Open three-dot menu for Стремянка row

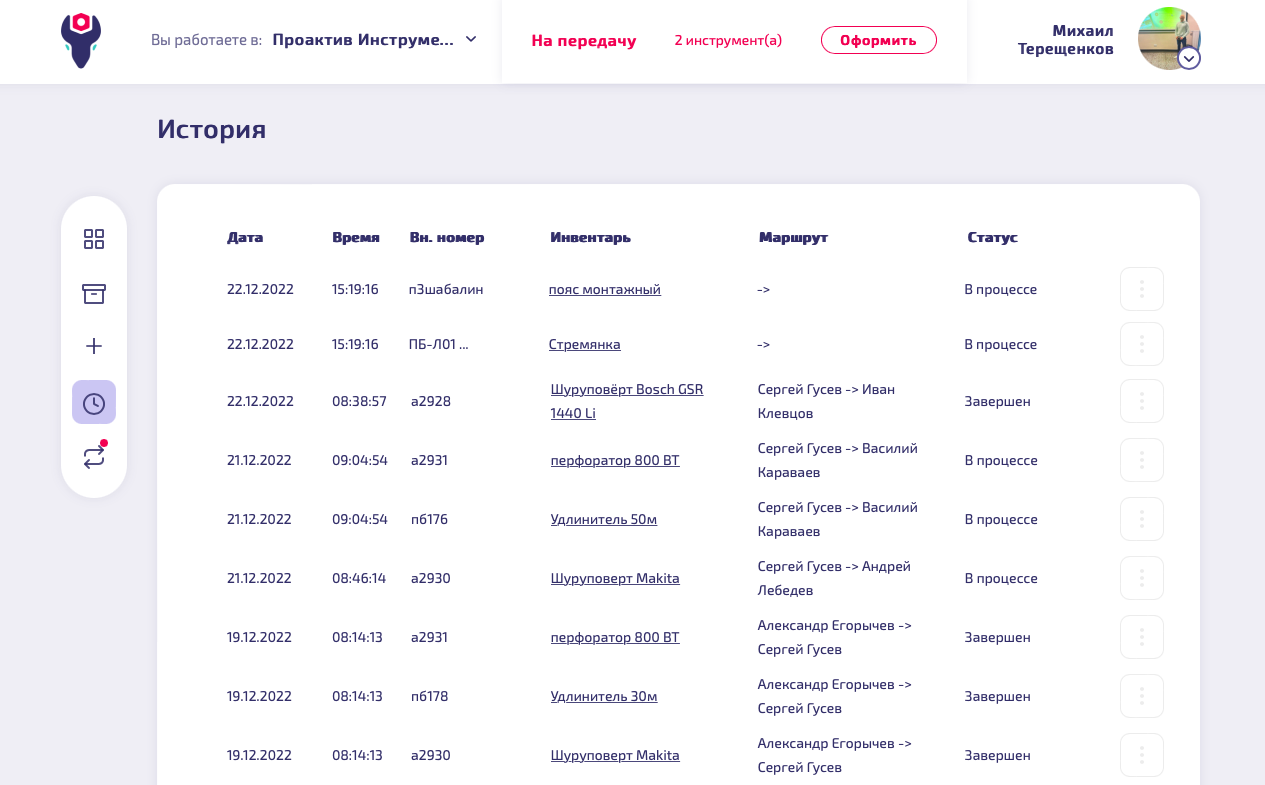click(x=1141, y=344)
